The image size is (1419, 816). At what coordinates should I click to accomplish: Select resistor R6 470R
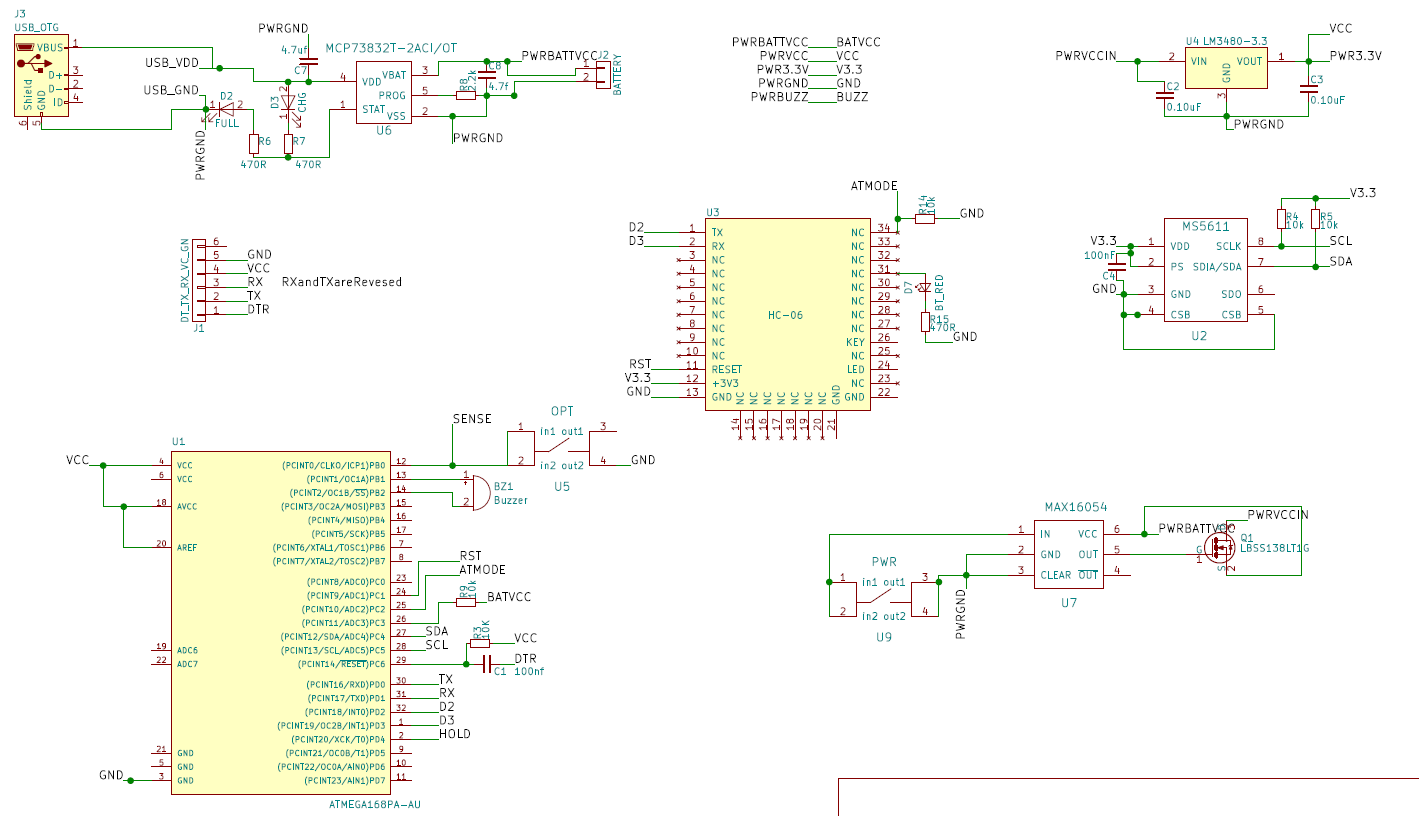coord(253,144)
